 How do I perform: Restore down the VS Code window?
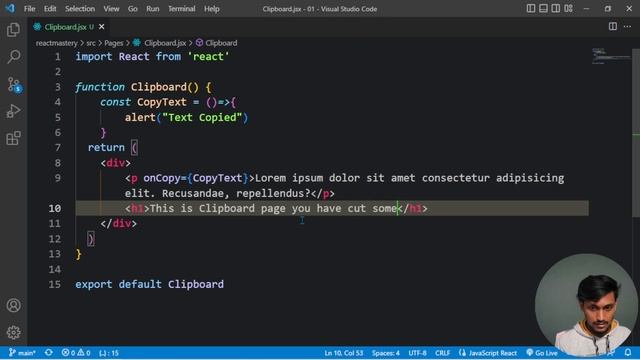click(x=608, y=9)
